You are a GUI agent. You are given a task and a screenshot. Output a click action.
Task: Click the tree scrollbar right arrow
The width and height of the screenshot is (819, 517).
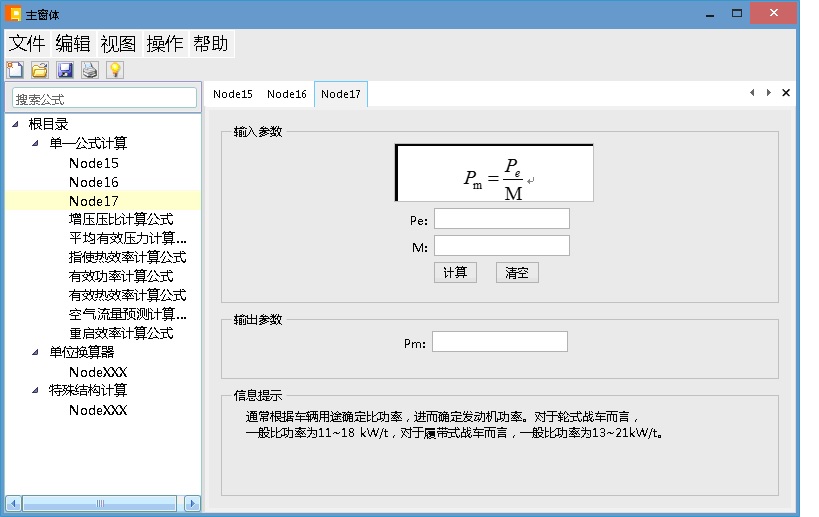click(192, 503)
